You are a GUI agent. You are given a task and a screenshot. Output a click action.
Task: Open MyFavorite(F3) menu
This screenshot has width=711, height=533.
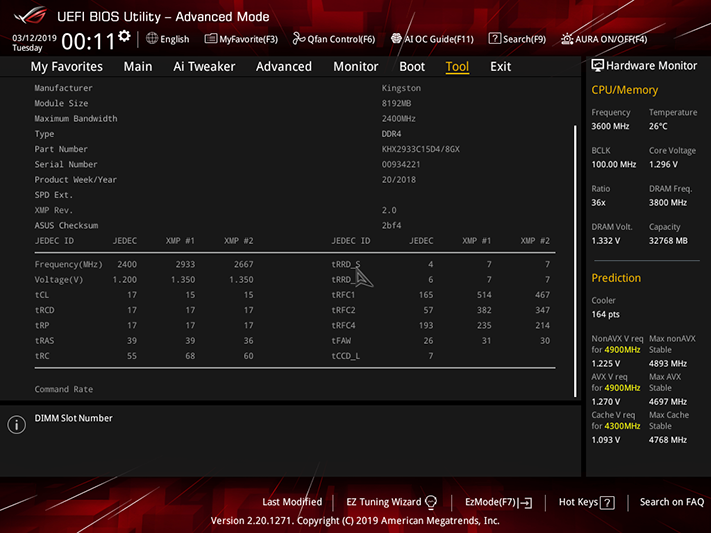pos(241,39)
